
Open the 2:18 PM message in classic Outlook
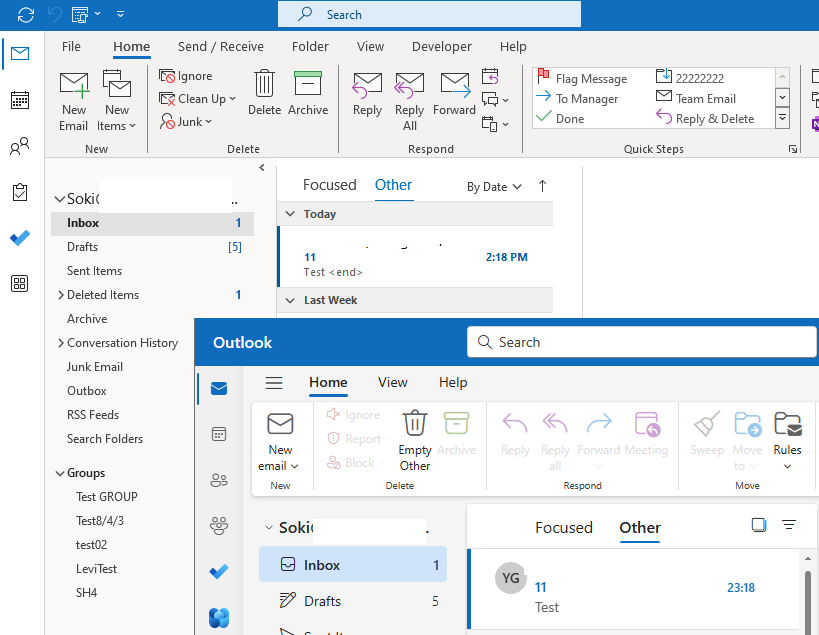tap(415, 257)
